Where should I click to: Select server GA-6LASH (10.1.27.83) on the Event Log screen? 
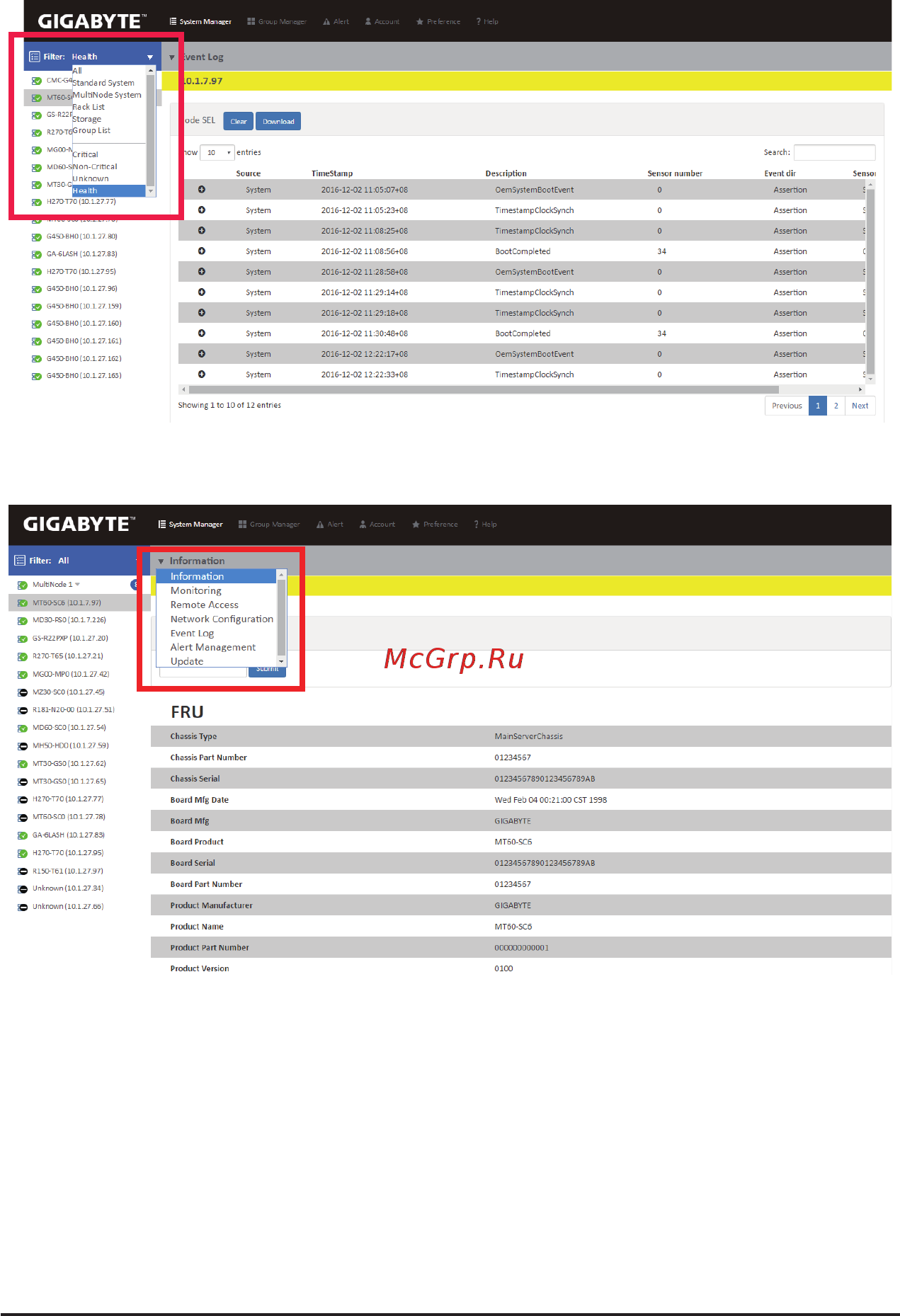click(82, 254)
